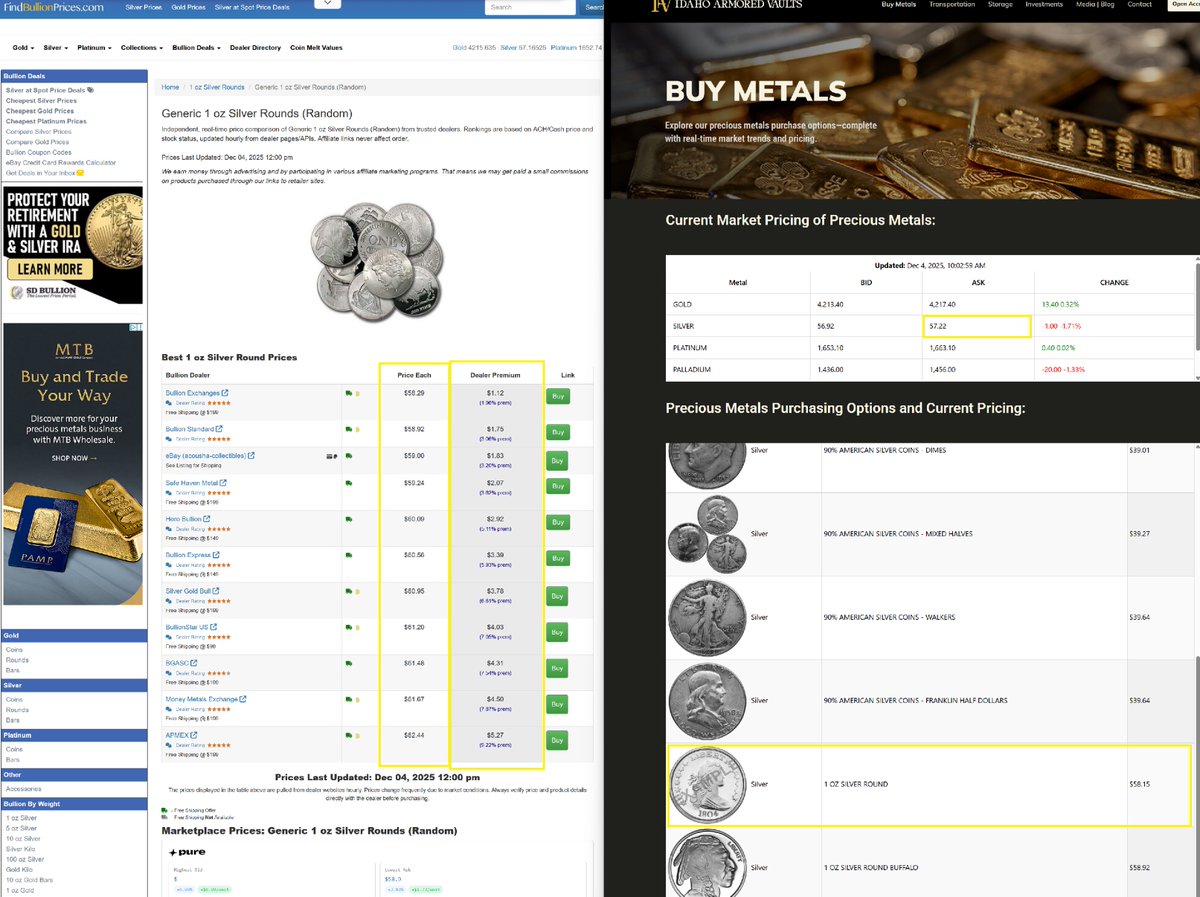Click Silver Prices link in blue header
The width and height of the screenshot is (1200, 897).
coord(144,7)
